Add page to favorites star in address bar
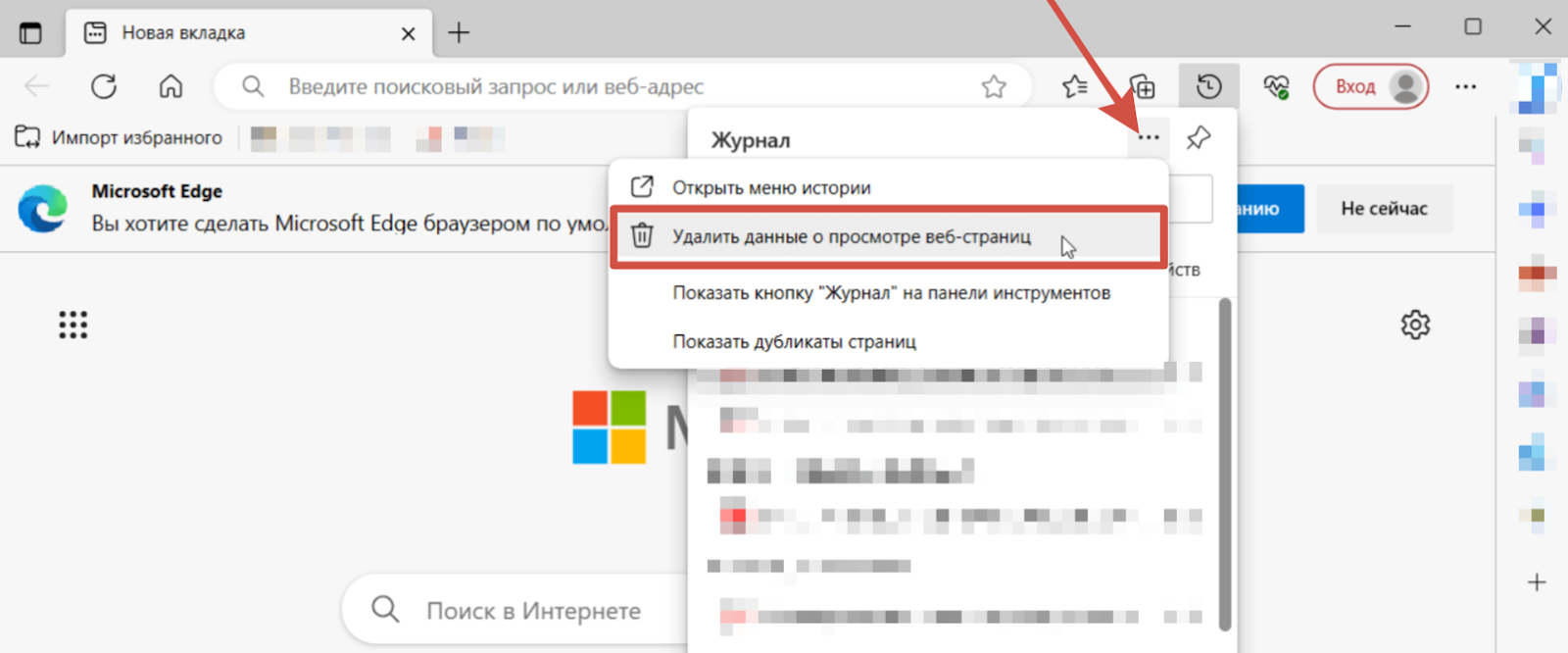Screen dimensions: 1568x653 994,86
